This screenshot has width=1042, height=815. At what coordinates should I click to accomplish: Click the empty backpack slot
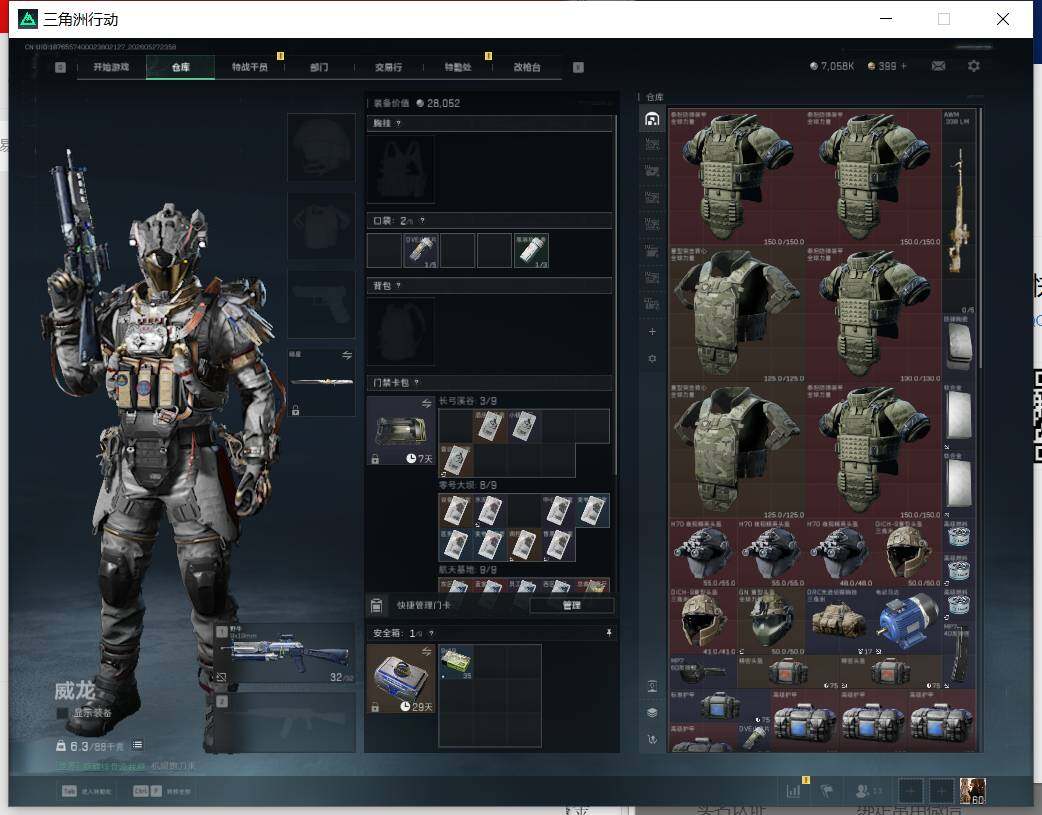click(x=401, y=332)
